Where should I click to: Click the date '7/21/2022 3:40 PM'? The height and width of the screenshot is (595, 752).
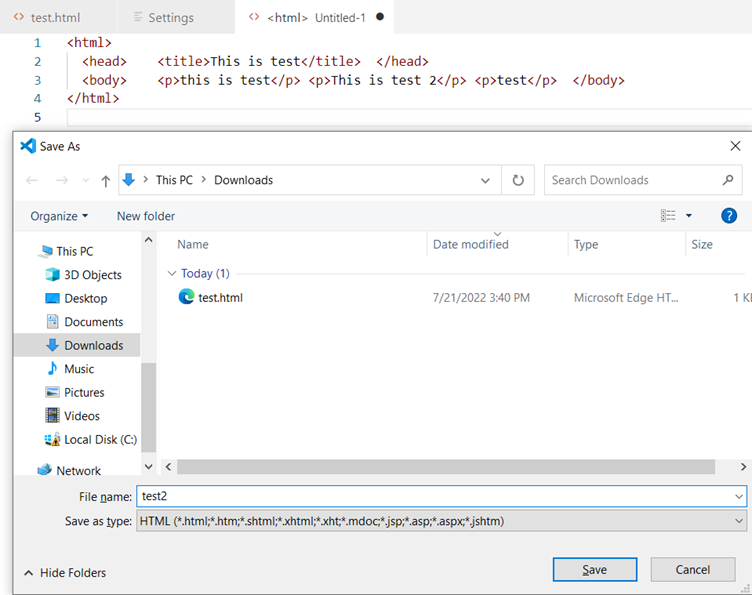pyautogui.click(x=481, y=298)
